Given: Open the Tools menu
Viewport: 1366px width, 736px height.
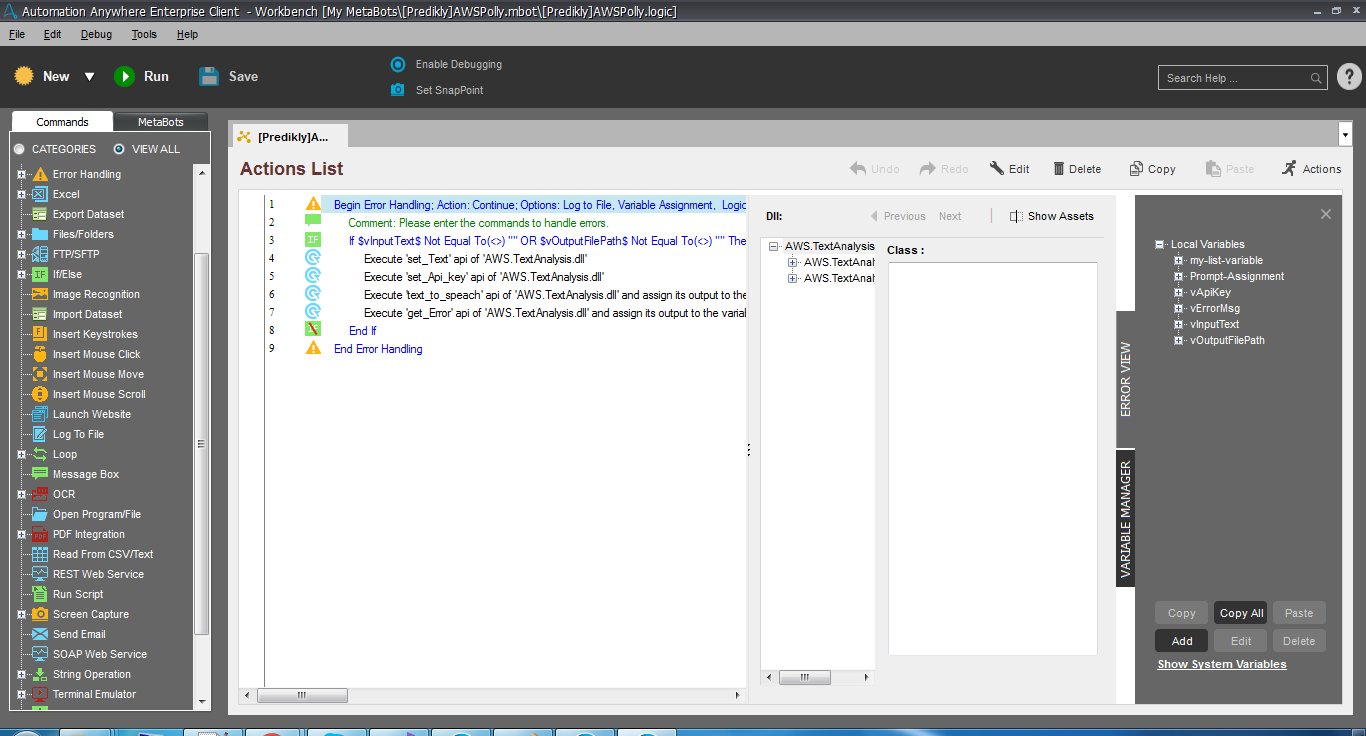Looking at the screenshot, I should click(x=144, y=34).
